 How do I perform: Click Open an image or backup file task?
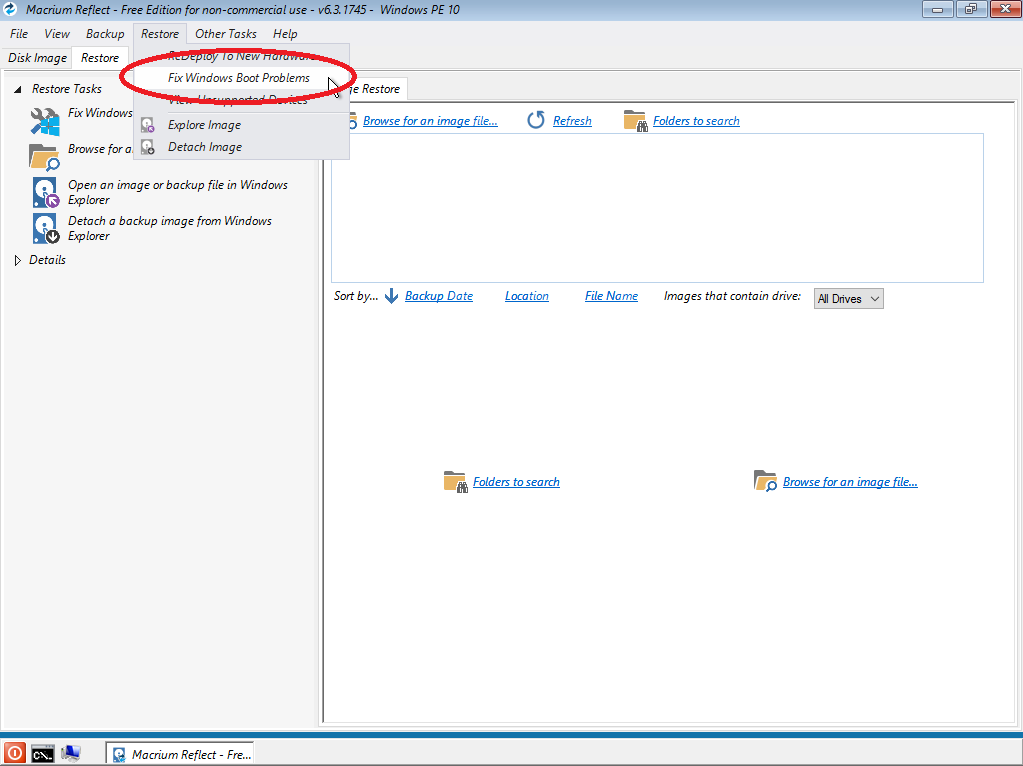177,192
